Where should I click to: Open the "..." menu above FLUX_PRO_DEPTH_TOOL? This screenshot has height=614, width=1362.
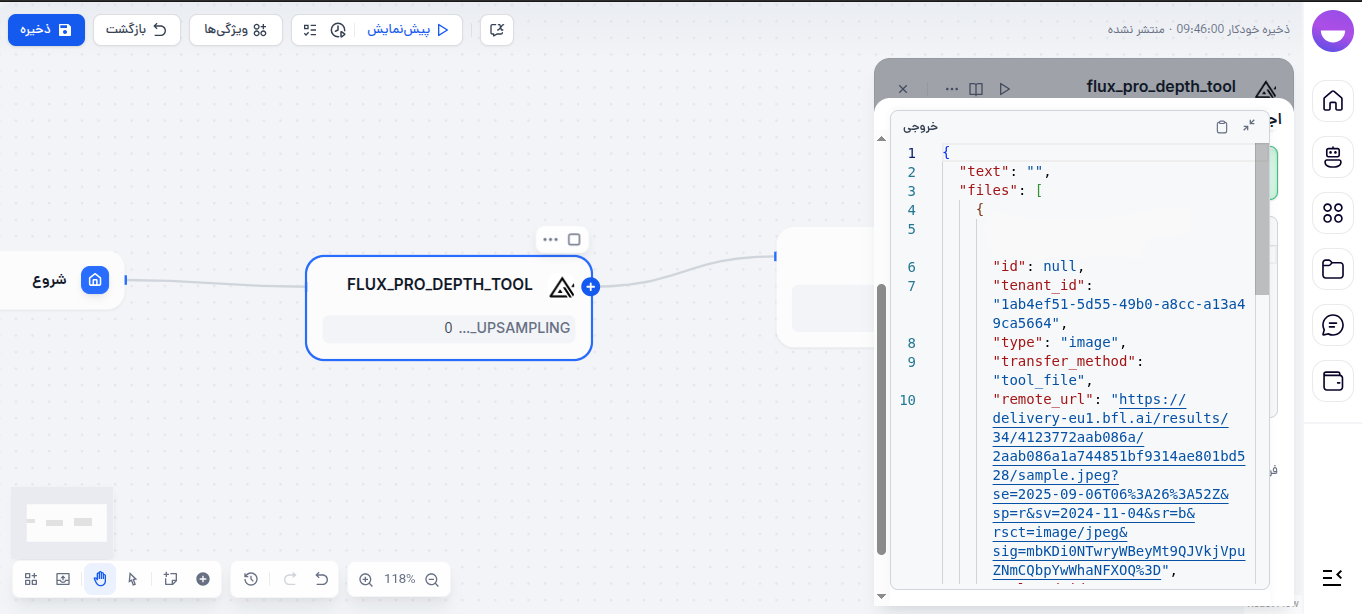(x=550, y=239)
